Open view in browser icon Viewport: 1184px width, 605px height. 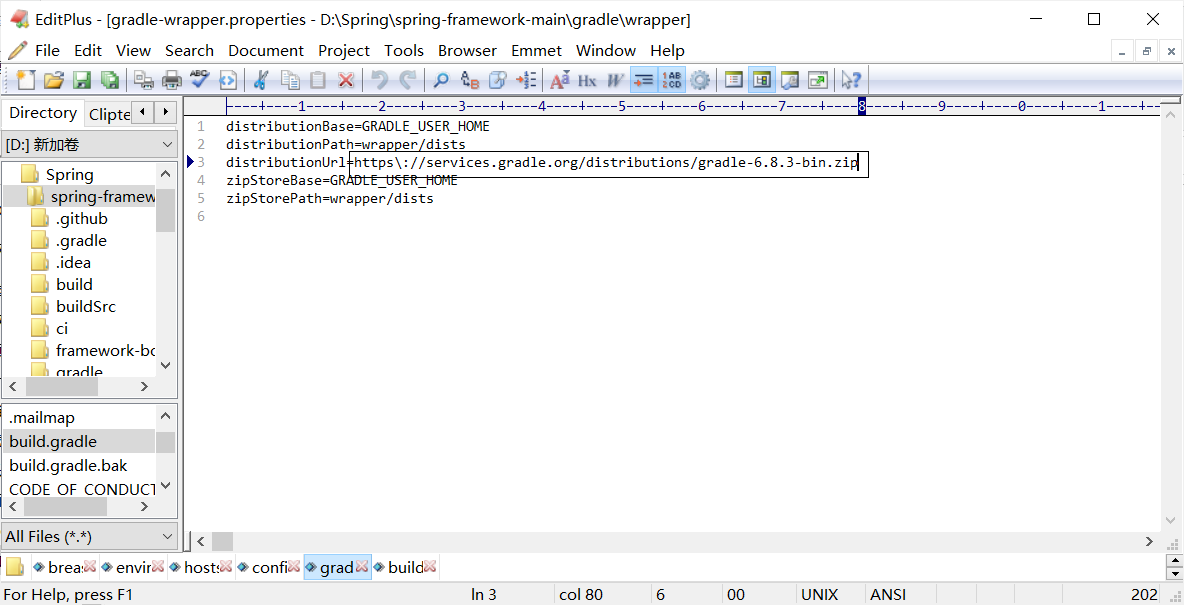(x=228, y=79)
